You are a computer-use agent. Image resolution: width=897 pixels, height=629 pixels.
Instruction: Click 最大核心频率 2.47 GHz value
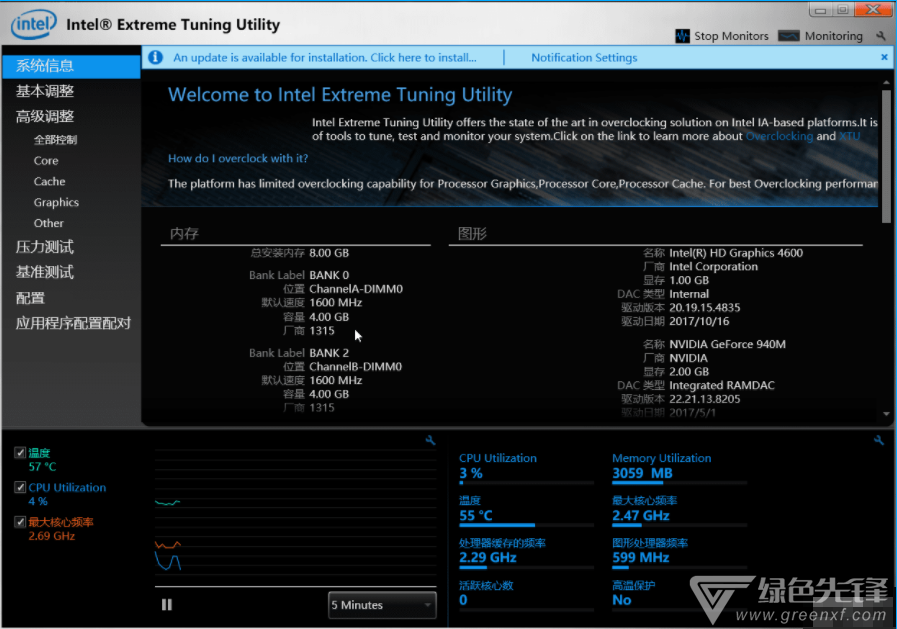click(641, 516)
